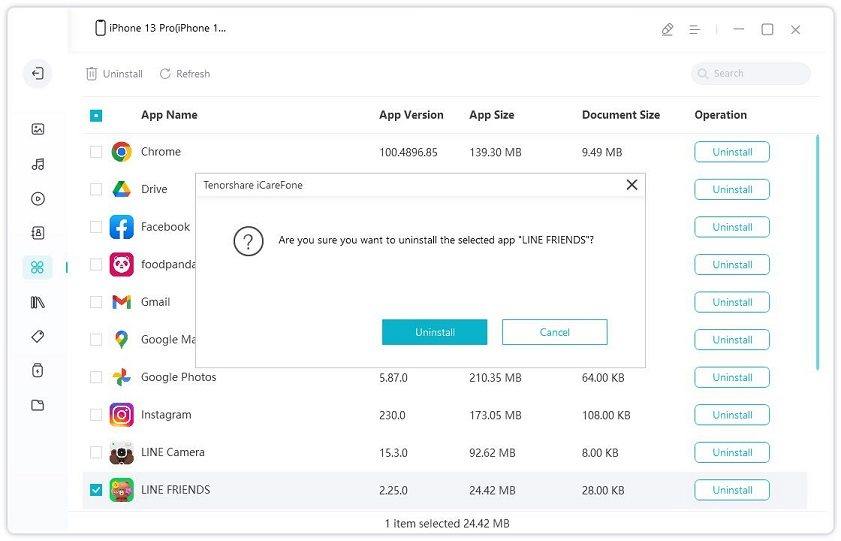Click the pencil feedback icon in the title bar
Screen dimensions: 841x541
click(667, 30)
